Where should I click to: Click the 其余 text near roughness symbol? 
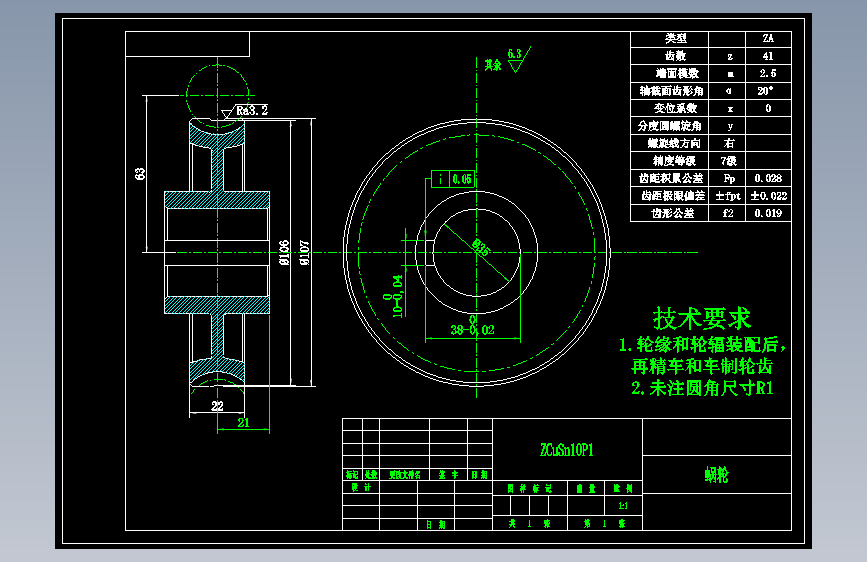[493, 65]
